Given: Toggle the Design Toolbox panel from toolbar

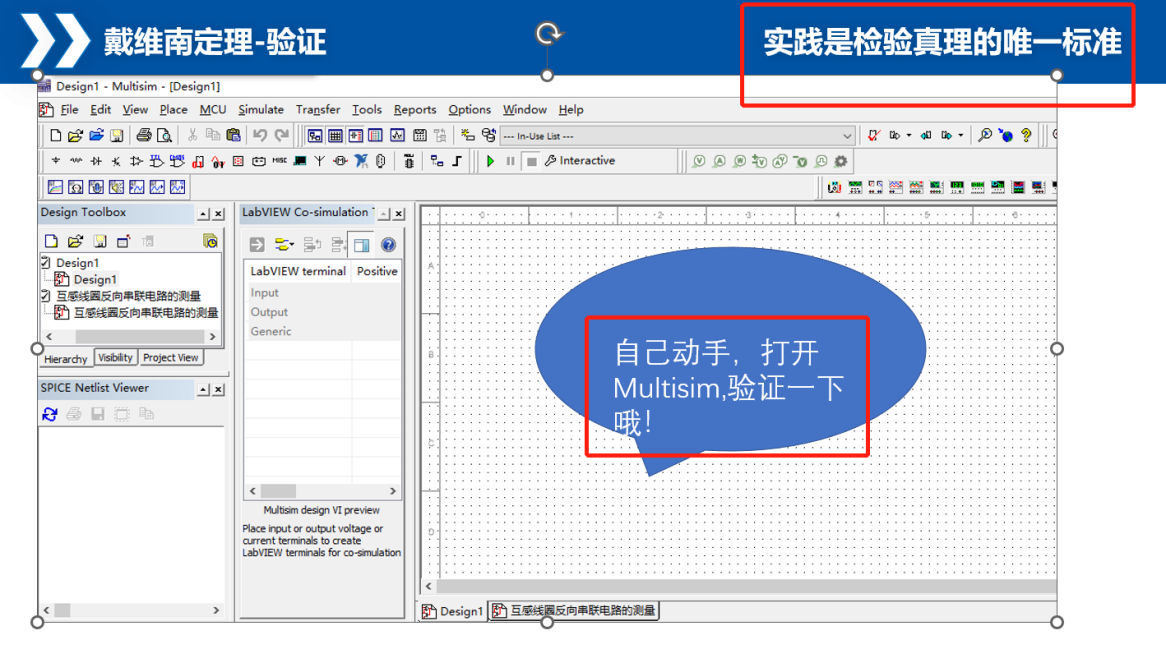Looking at the screenshot, I should click(x=315, y=135).
